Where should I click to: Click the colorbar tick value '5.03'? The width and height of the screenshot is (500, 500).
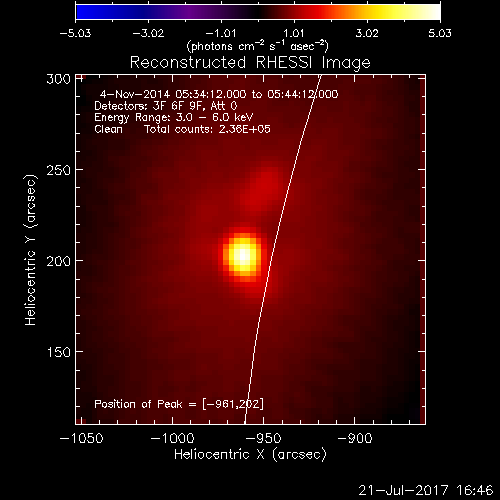[440, 33]
